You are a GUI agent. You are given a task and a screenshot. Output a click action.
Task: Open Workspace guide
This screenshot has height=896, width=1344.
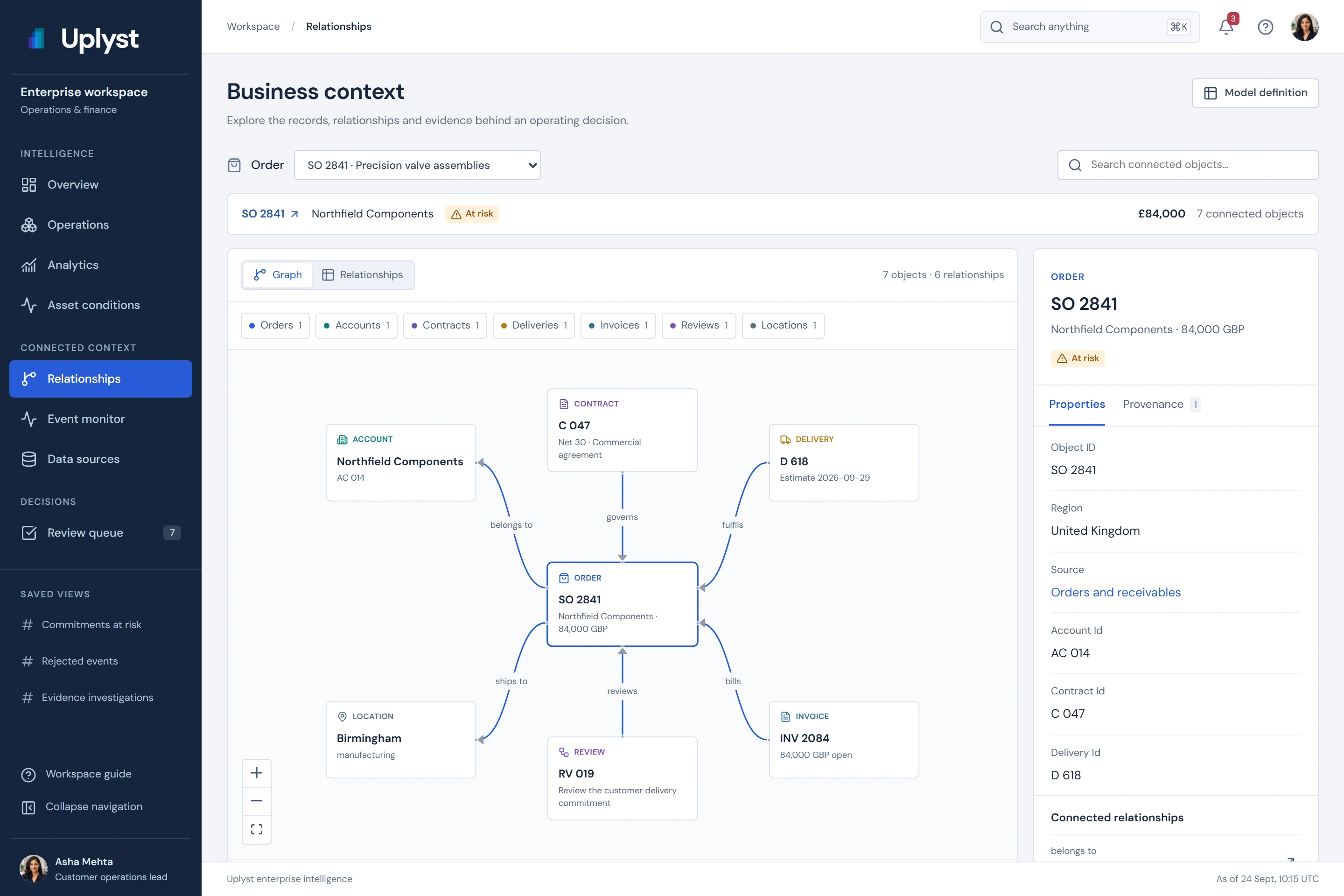click(101, 774)
